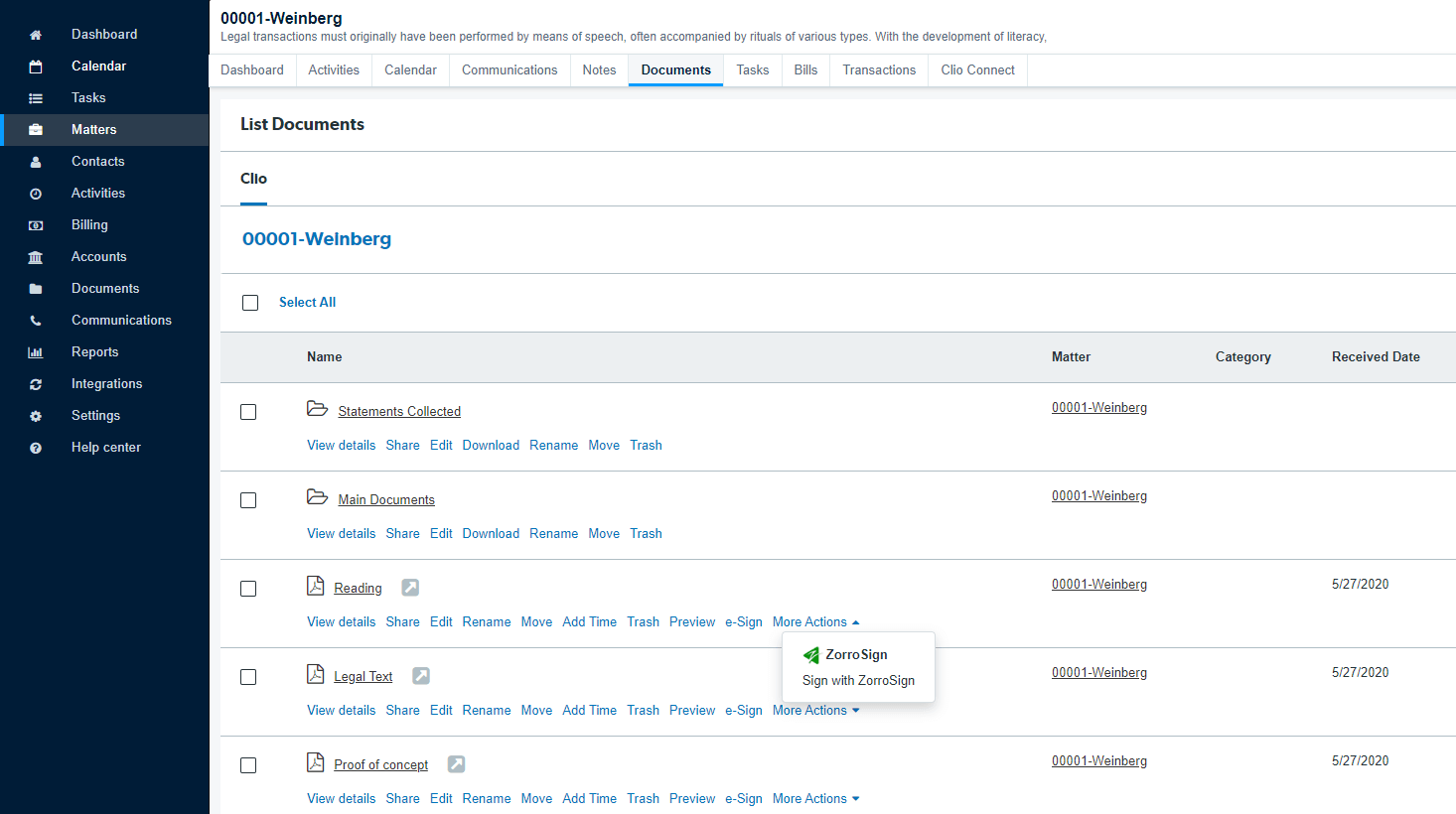Click the Tasks list icon in sidebar
Screen dimensions: 1456x814
(36, 98)
